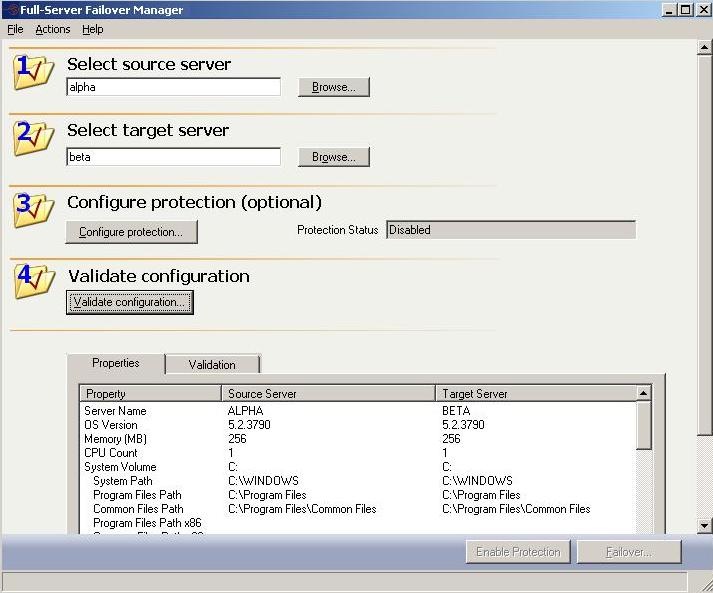Switch to the Validation tab
Image resolution: width=713 pixels, height=593 pixels.
coord(212,365)
